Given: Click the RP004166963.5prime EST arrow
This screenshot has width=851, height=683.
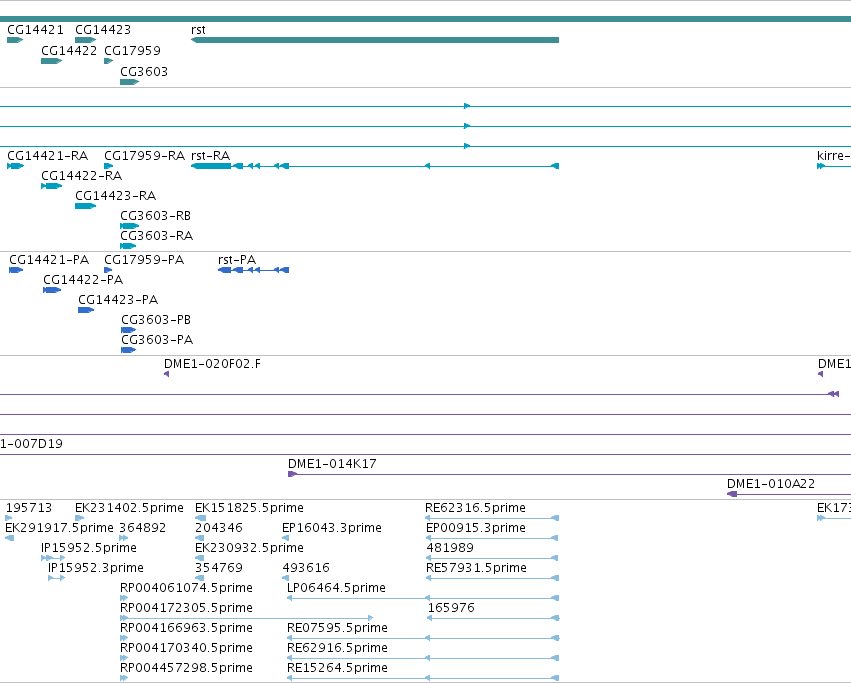Looking at the screenshot, I should (x=124, y=638).
